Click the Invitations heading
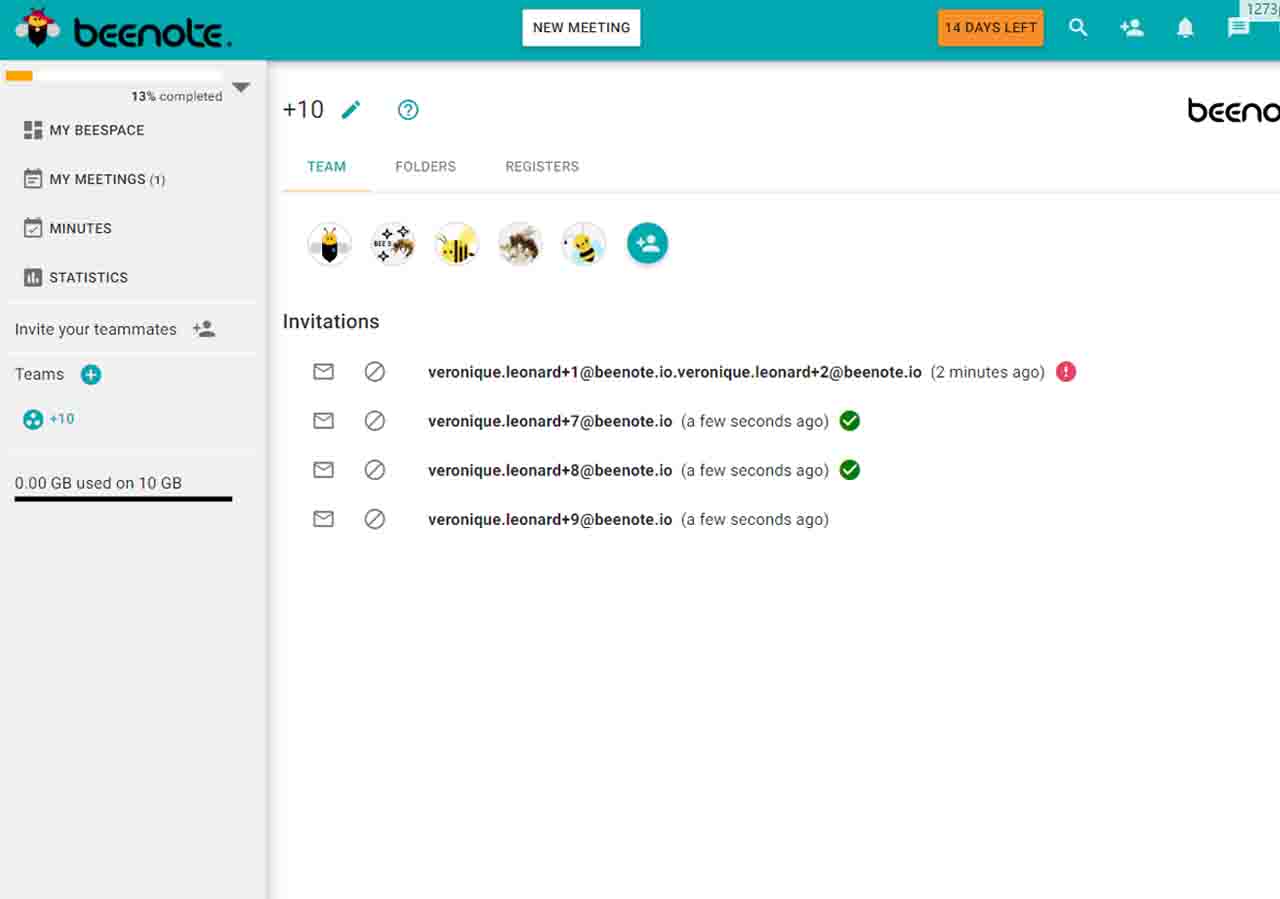1280x899 pixels. click(x=331, y=321)
